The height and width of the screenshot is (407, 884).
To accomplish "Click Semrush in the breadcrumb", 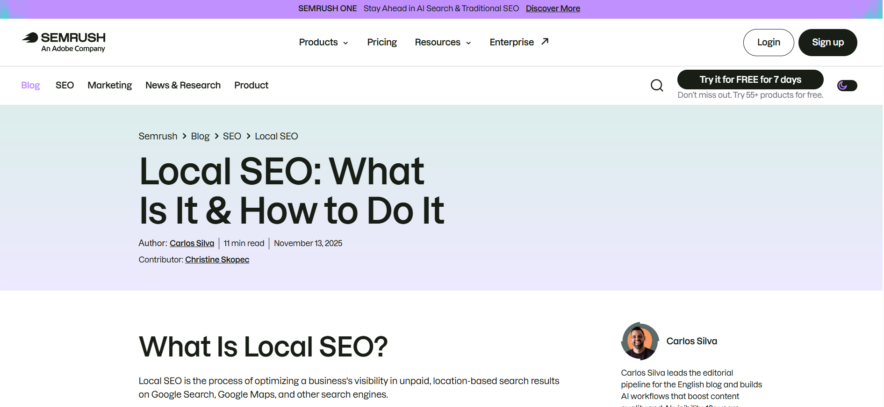I will [158, 136].
